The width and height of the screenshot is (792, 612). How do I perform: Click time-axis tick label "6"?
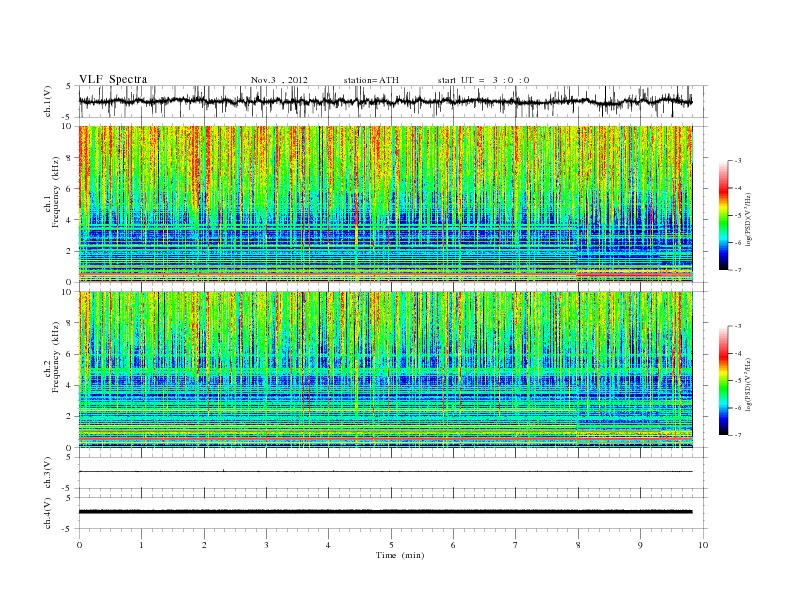453,545
